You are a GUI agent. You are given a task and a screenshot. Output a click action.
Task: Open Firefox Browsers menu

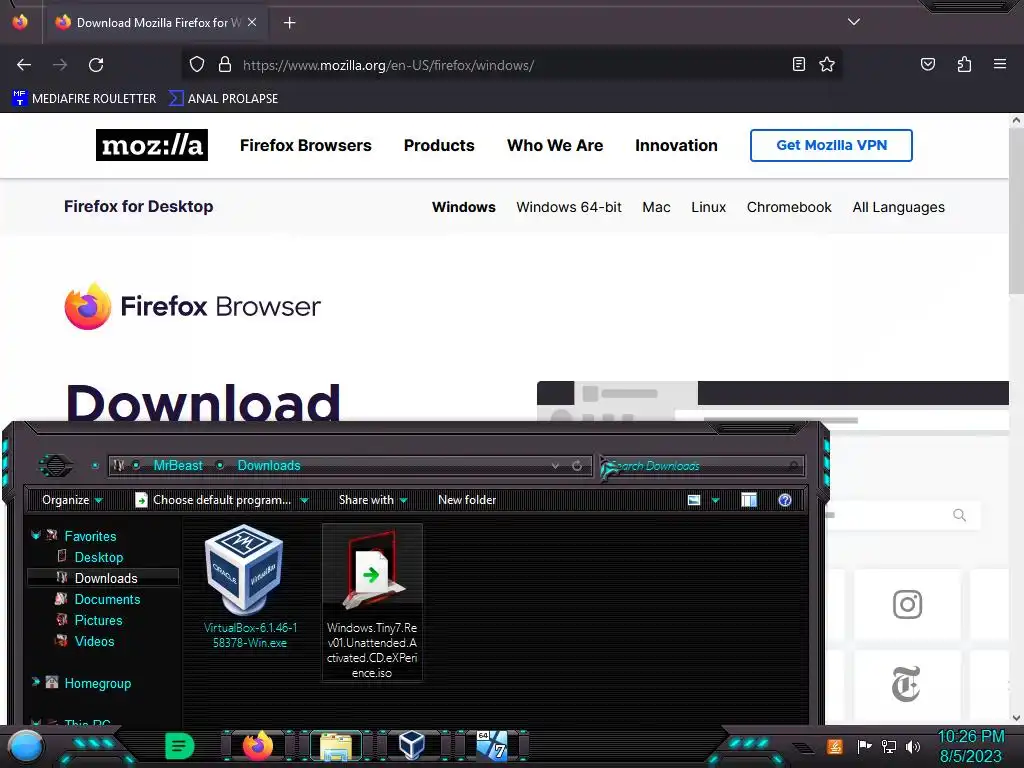coord(306,145)
